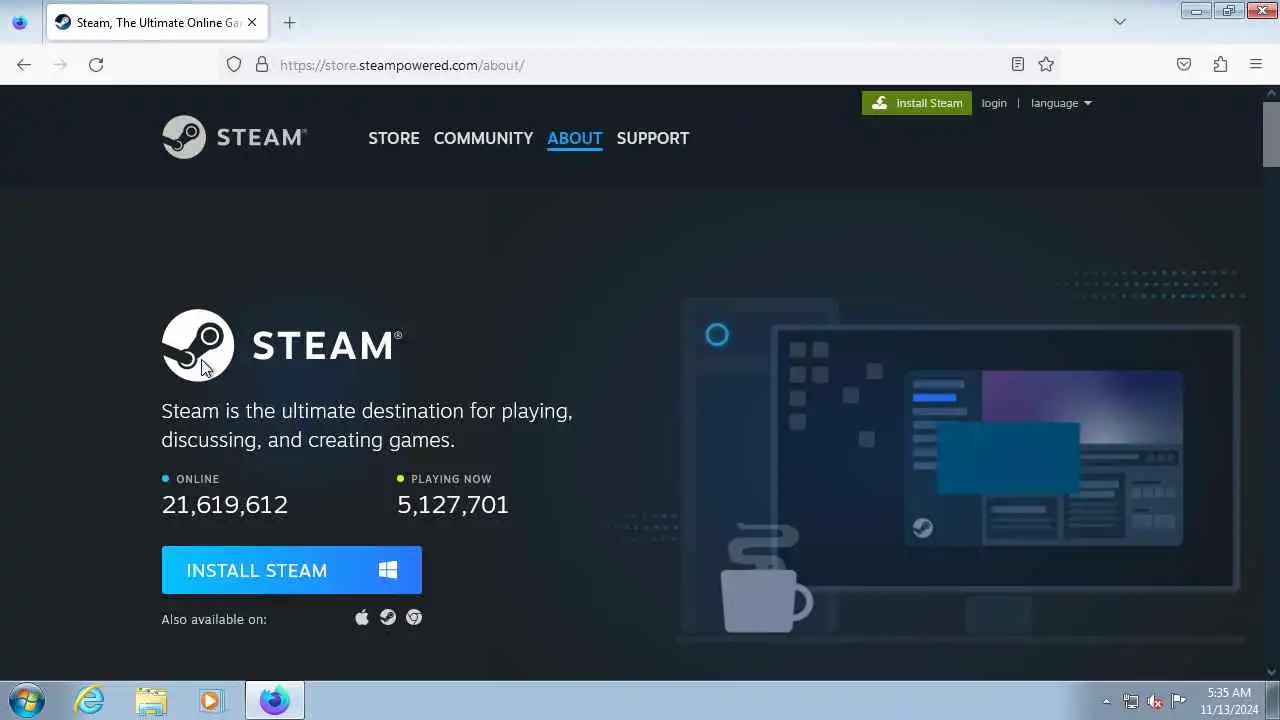Open Windows Media Player from taskbar
The width and height of the screenshot is (1280, 720).
pyautogui.click(x=211, y=700)
